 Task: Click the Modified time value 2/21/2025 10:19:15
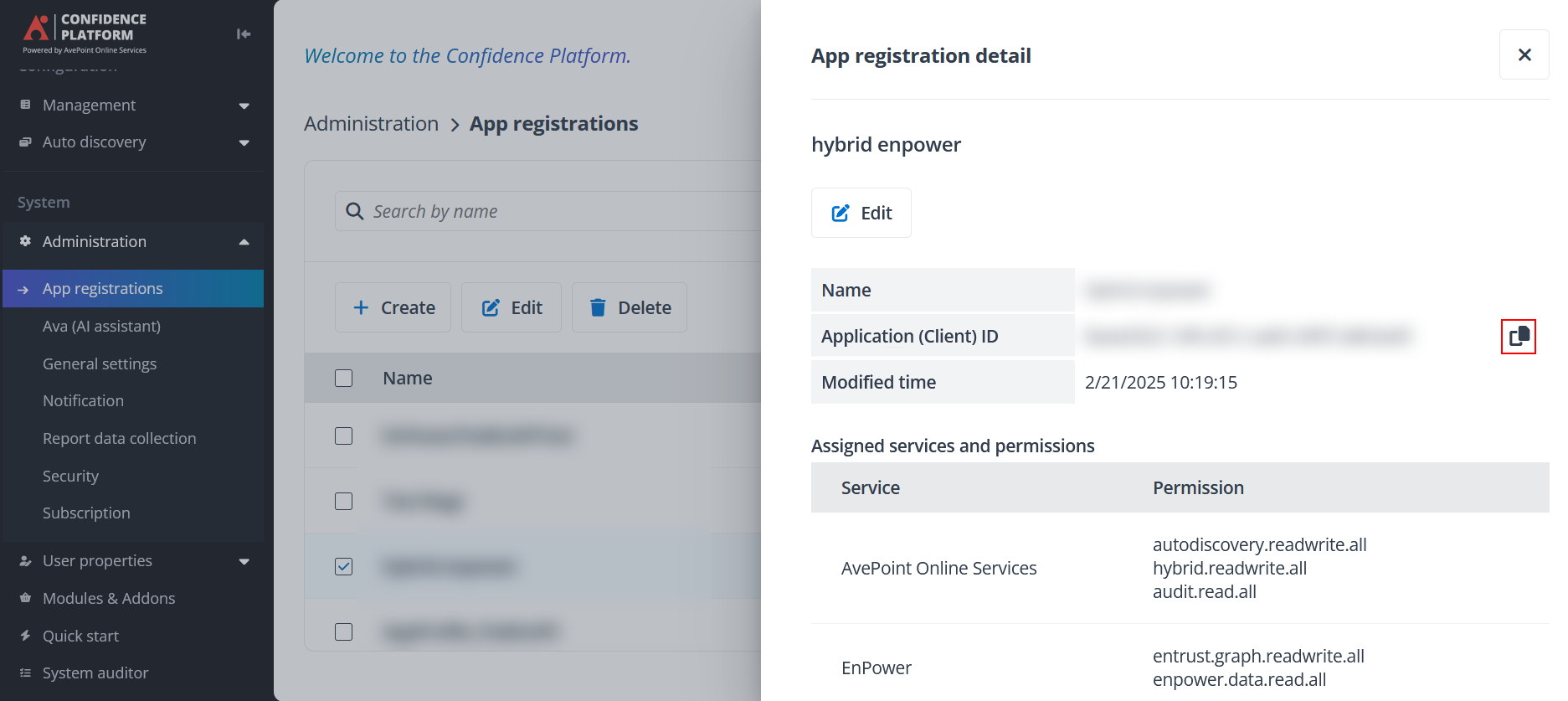pyautogui.click(x=1161, y=382)
